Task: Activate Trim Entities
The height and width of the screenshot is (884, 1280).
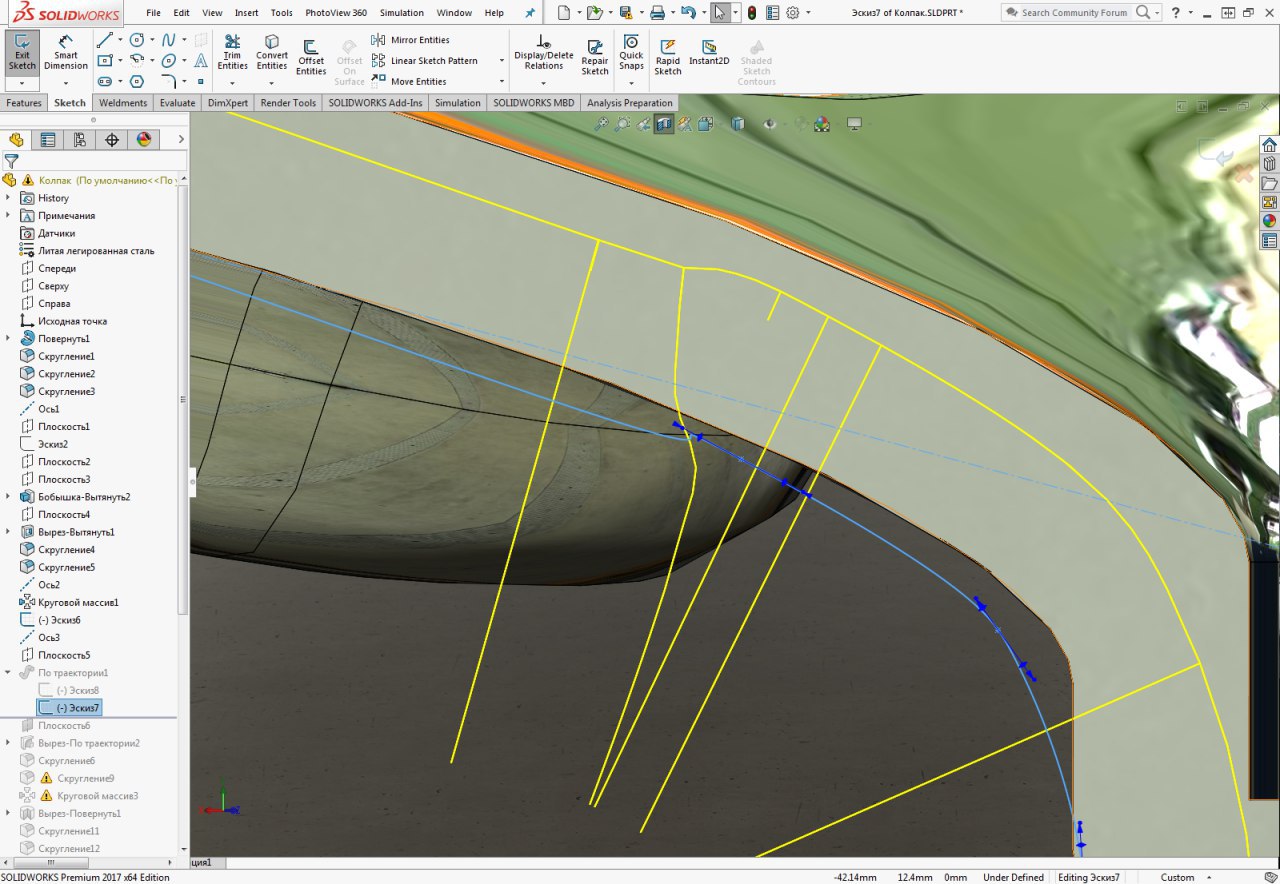Action: pyautogui.click(x=232, y=52)
